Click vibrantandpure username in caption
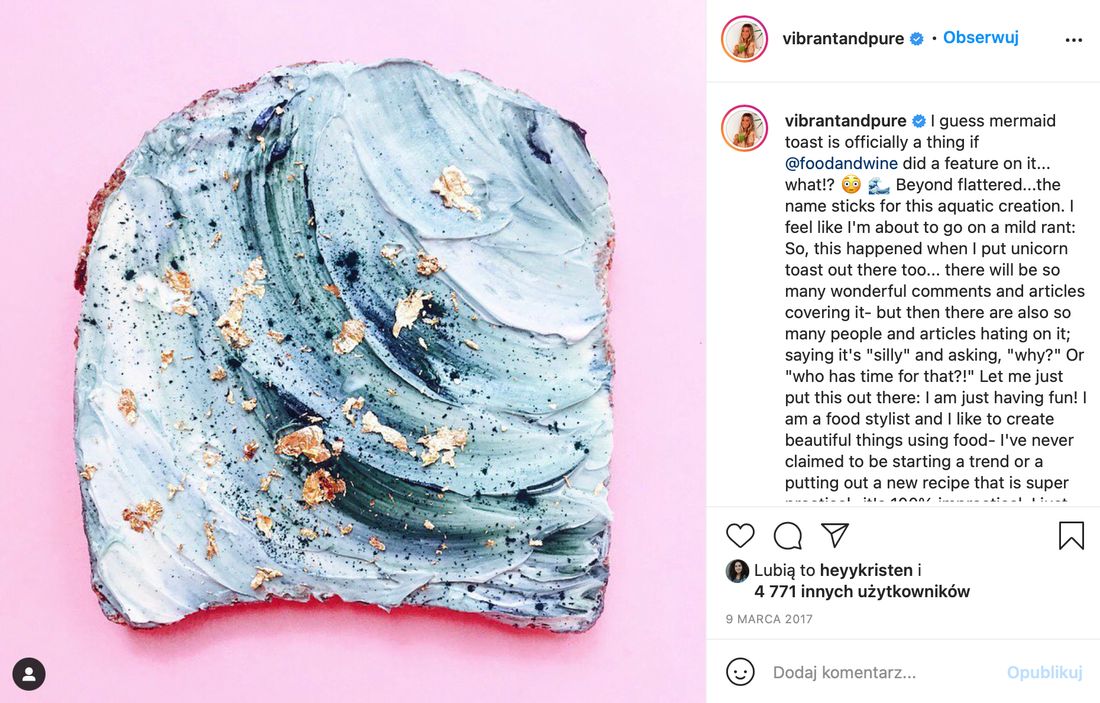Screen dimensions: 1100x703 [x=845, y=121]
